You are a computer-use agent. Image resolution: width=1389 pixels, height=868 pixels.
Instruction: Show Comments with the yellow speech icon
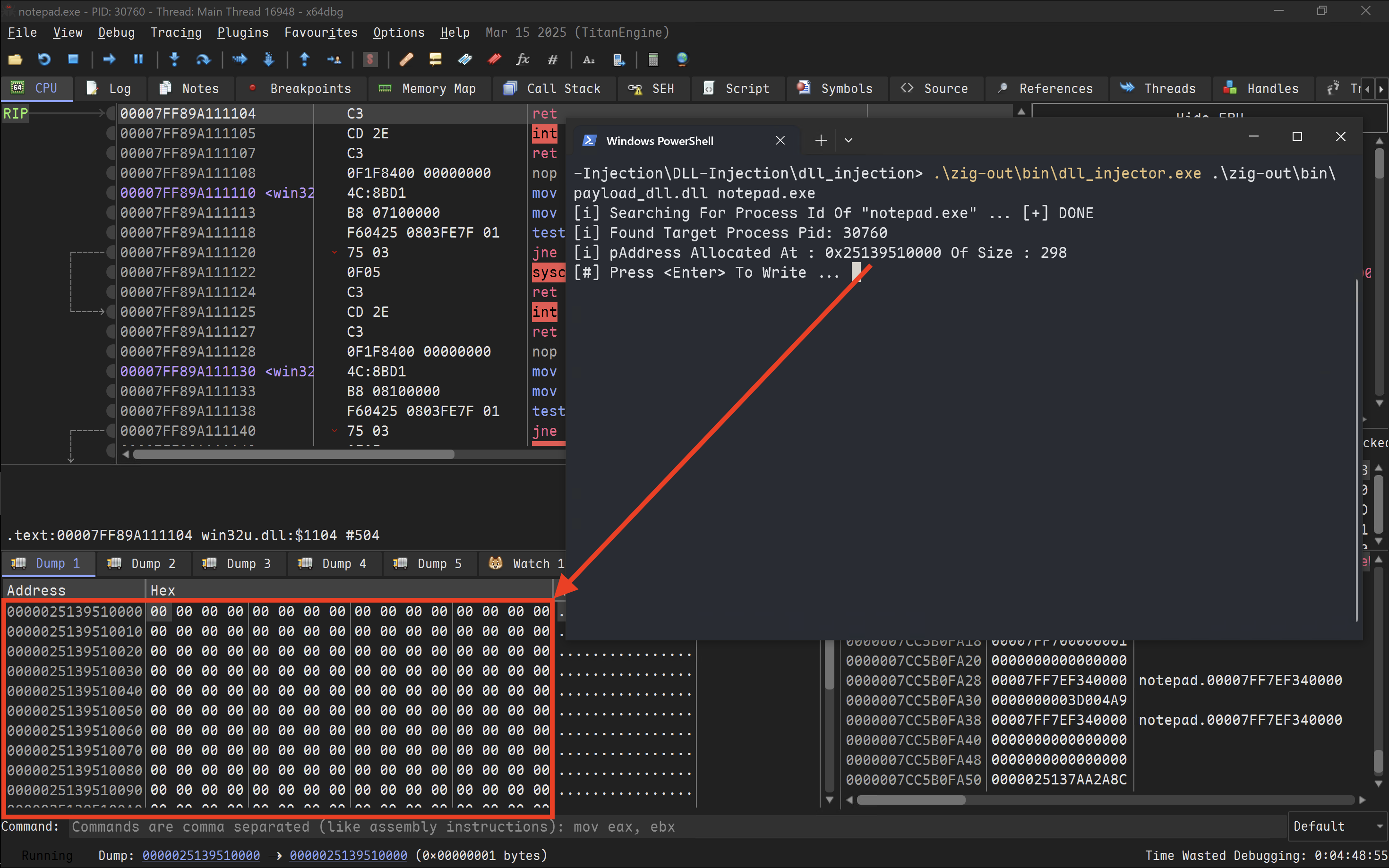[435, 59]
